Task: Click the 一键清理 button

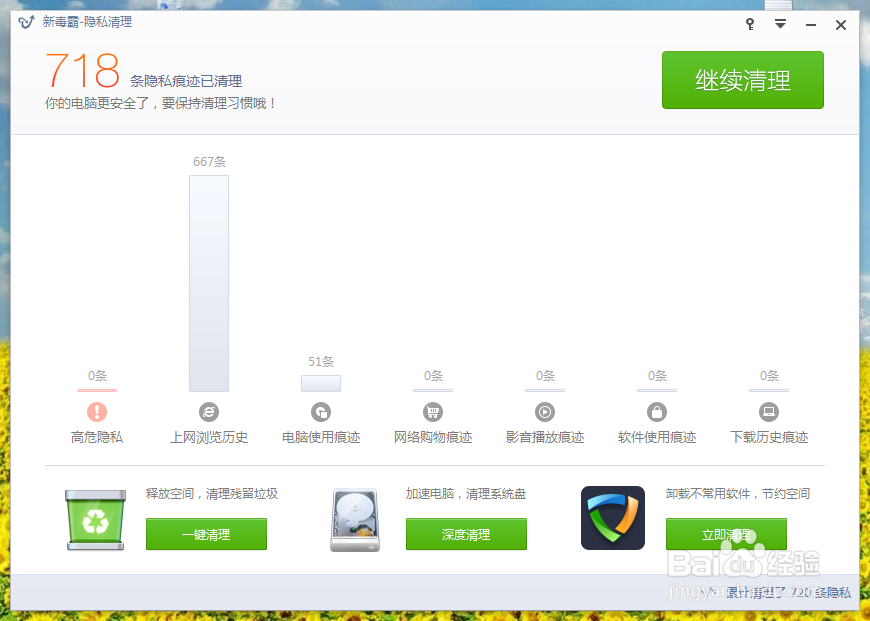Action: point(206,534)
